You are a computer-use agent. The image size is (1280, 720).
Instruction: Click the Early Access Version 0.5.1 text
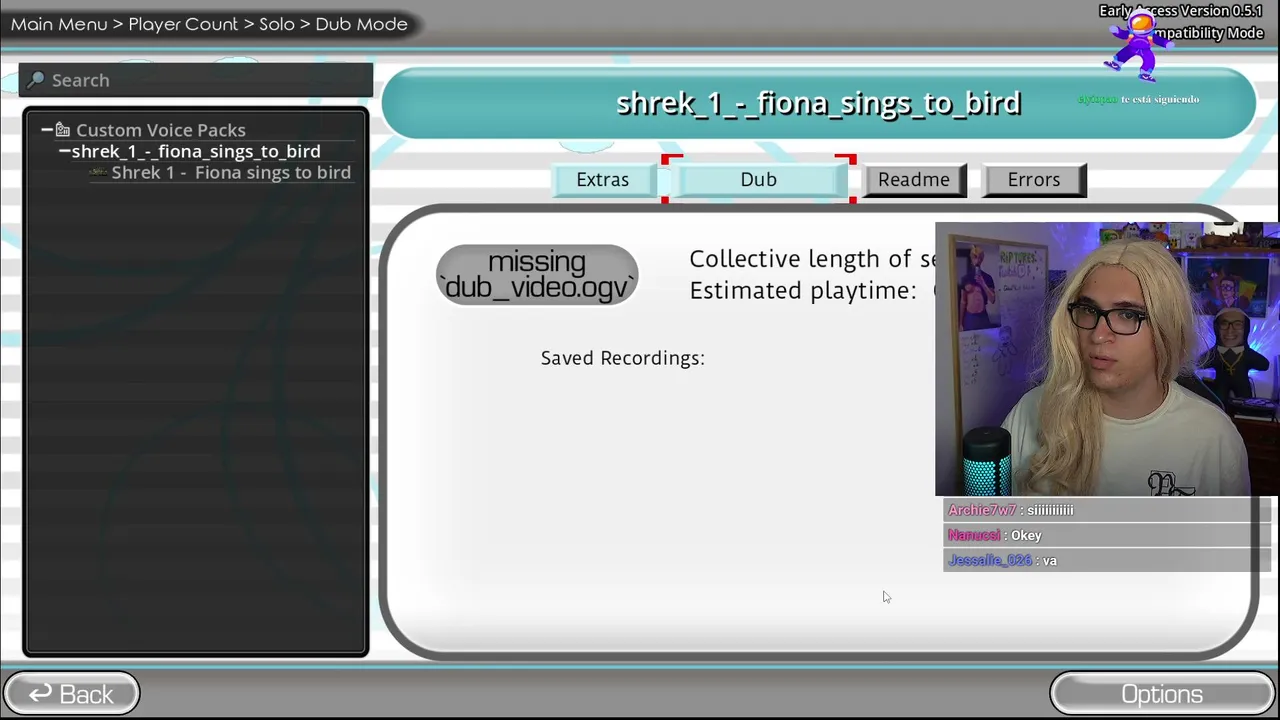point(1181,11)
